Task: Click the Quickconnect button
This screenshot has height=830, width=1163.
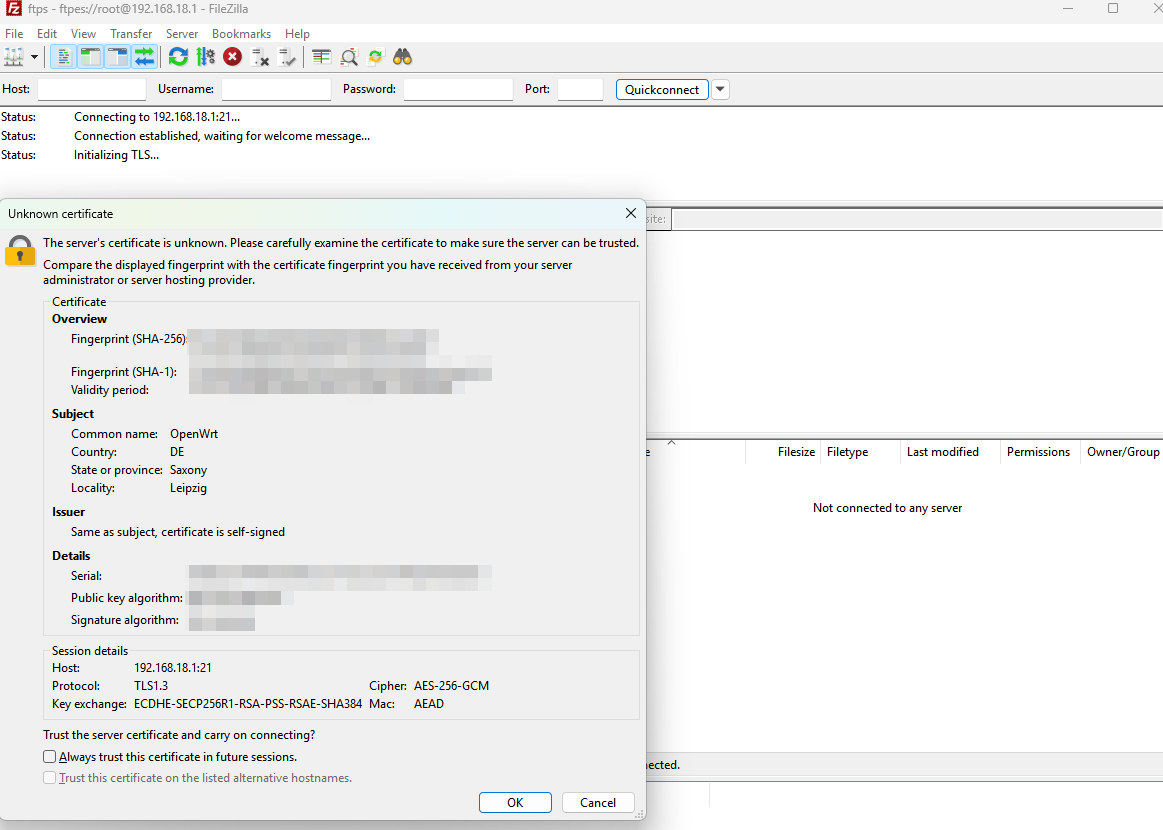Action: tap(662, 90)
